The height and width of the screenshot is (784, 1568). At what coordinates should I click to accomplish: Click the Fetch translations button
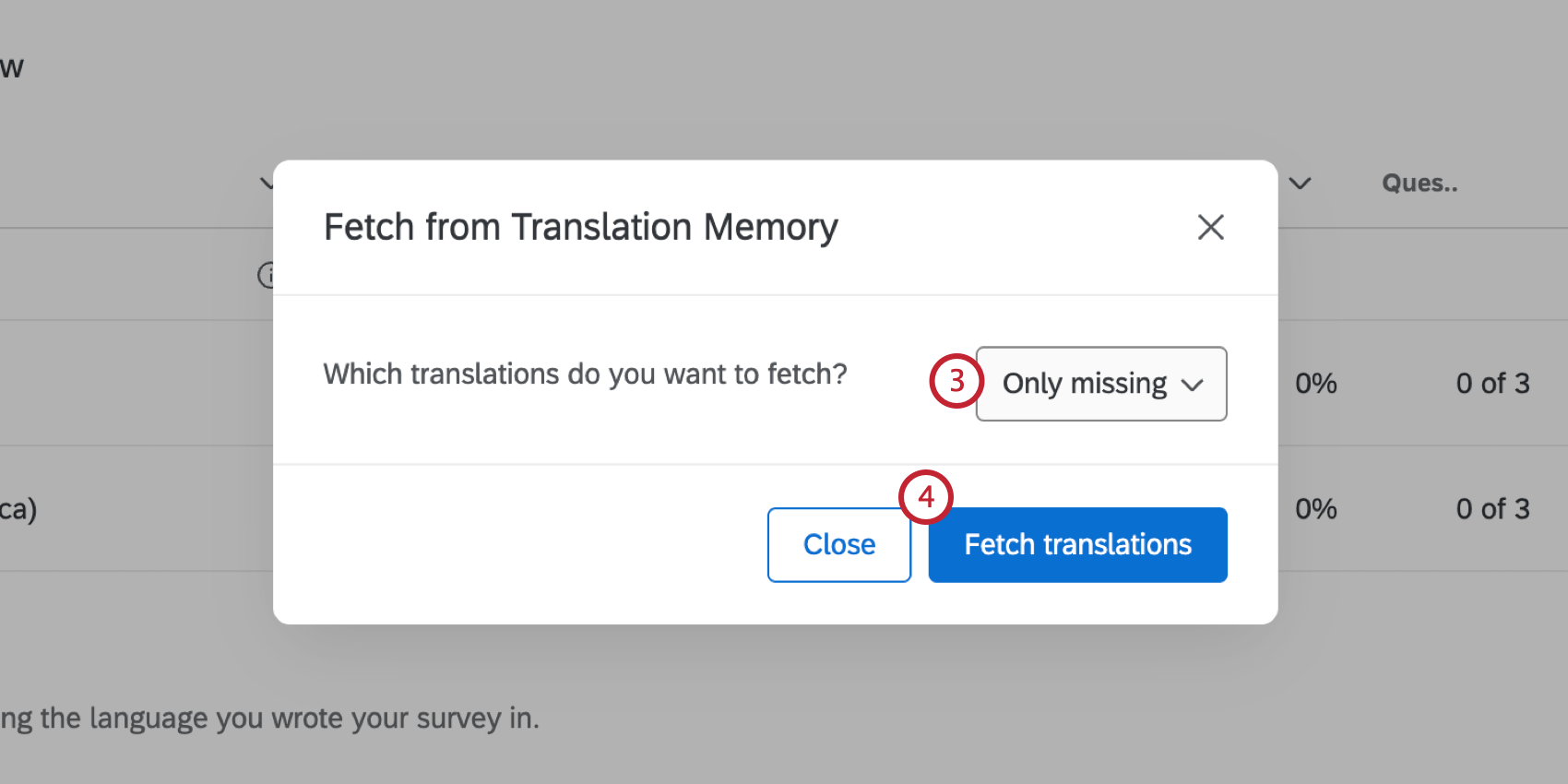tap(1076, 544)
